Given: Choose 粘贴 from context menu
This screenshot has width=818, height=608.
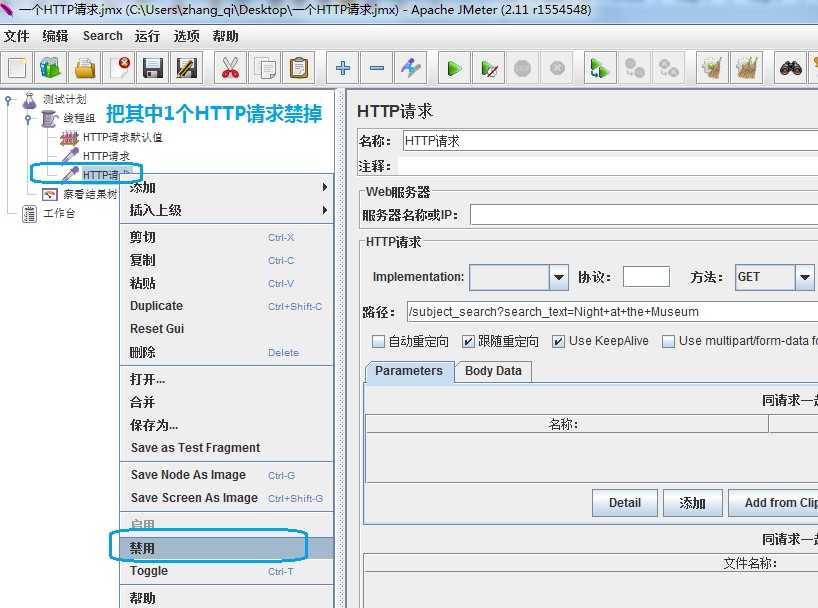Looking at the screenshot, I should [x=226, y=283].
